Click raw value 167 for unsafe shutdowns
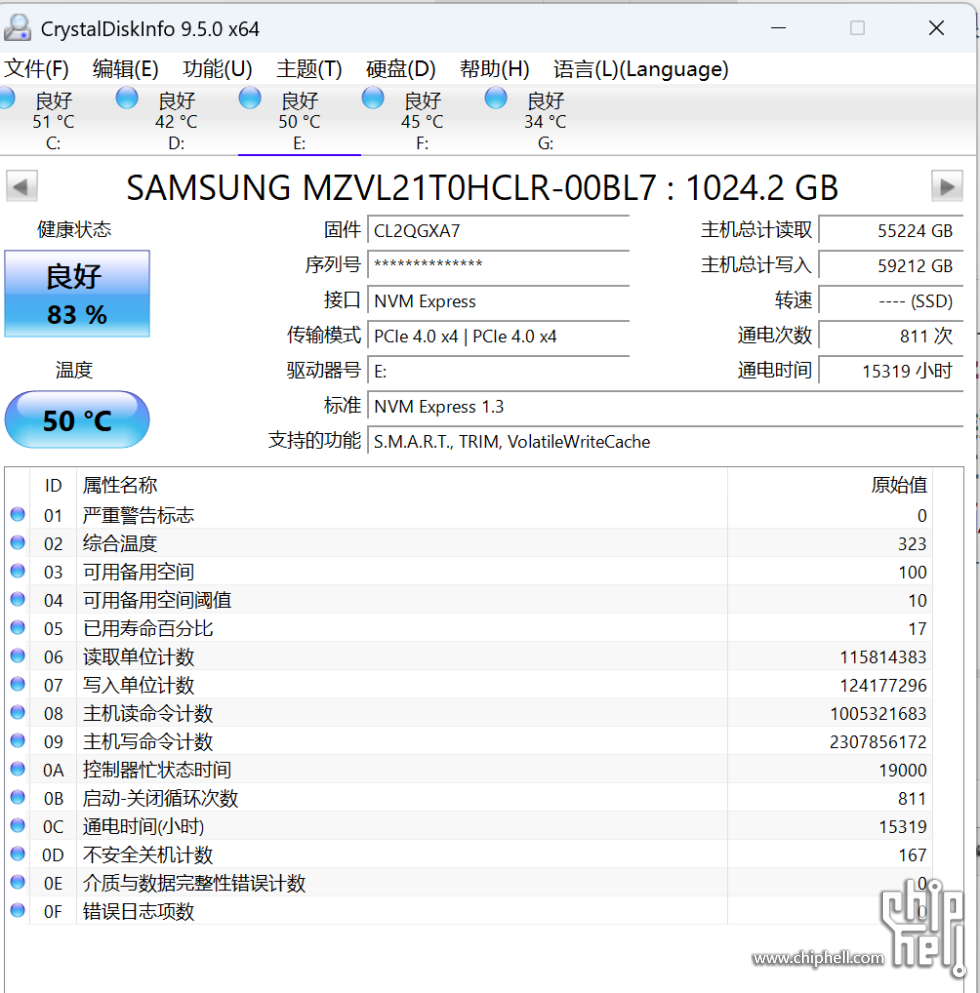Viewport: 980px width, 993px height. 913,855
